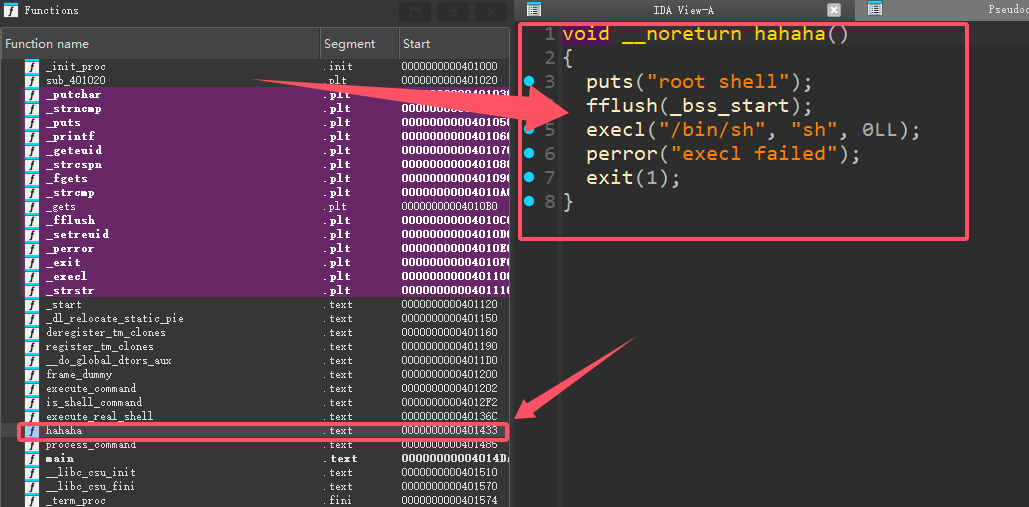Toggle breakpoint dot on line 8

point(528,201)
